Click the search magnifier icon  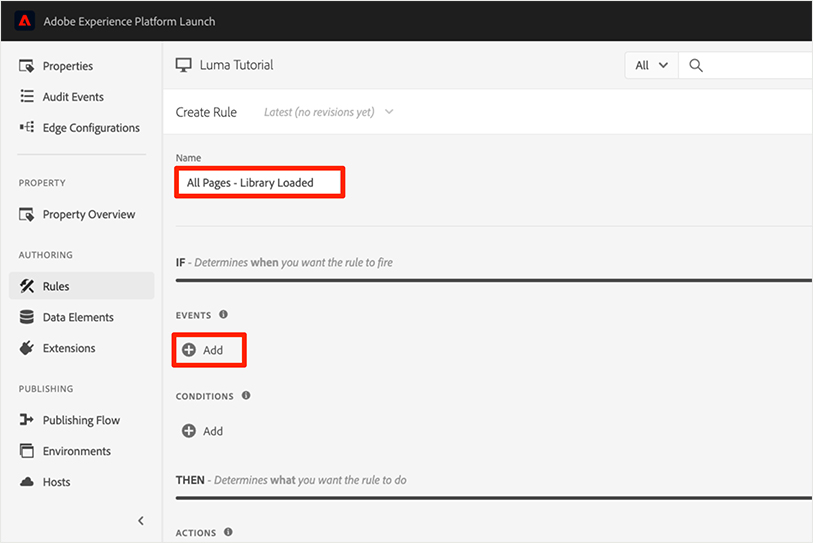pyautogui.click(x=696, y=65)
